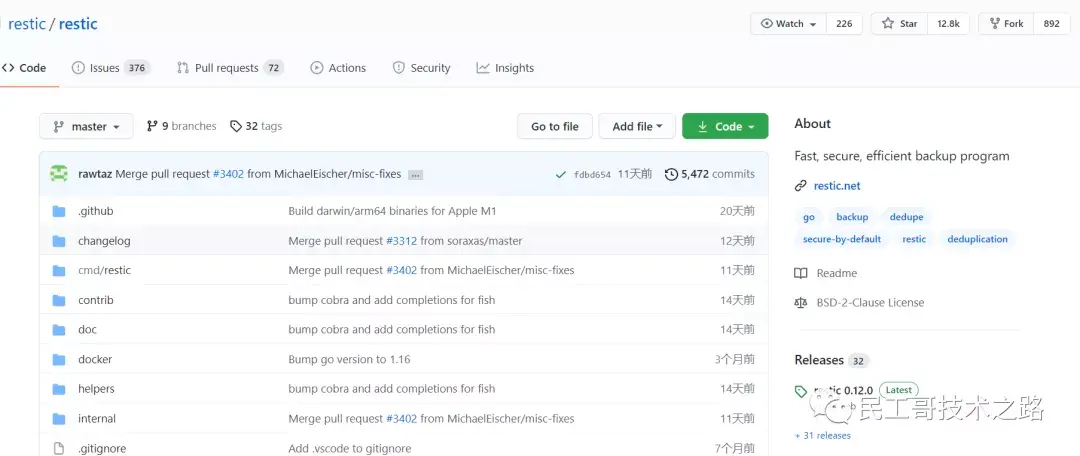
Task: Open 'Bump go version to 1.16' commit
Action: point(349,360)
